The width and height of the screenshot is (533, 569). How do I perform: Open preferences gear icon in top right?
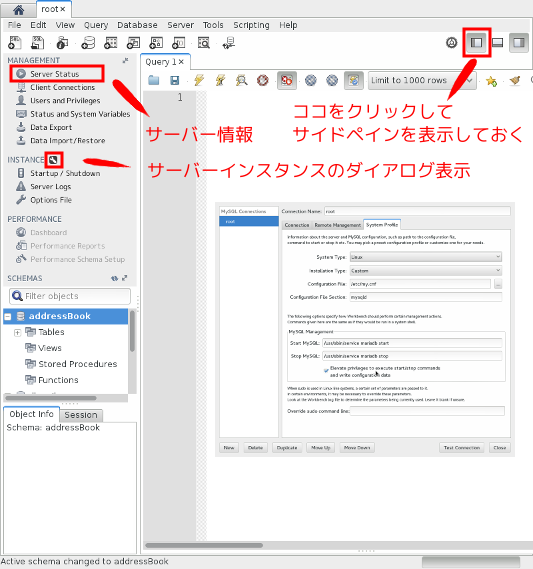point(451,43)
